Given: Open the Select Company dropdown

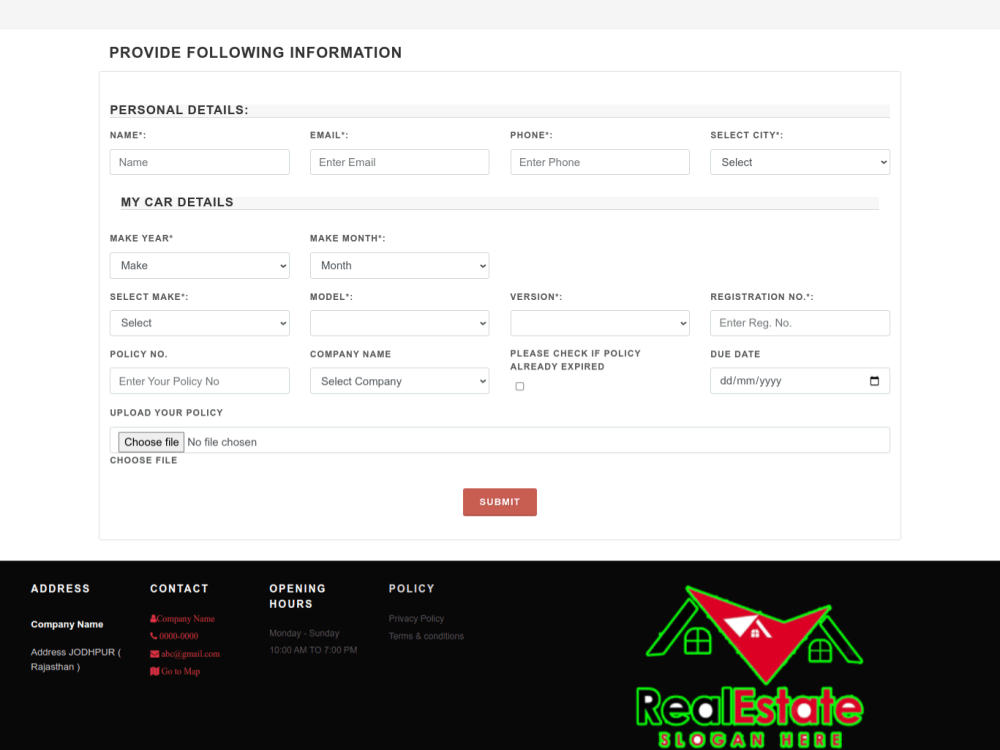Looking at the screenshot, I should coord(399,381).
